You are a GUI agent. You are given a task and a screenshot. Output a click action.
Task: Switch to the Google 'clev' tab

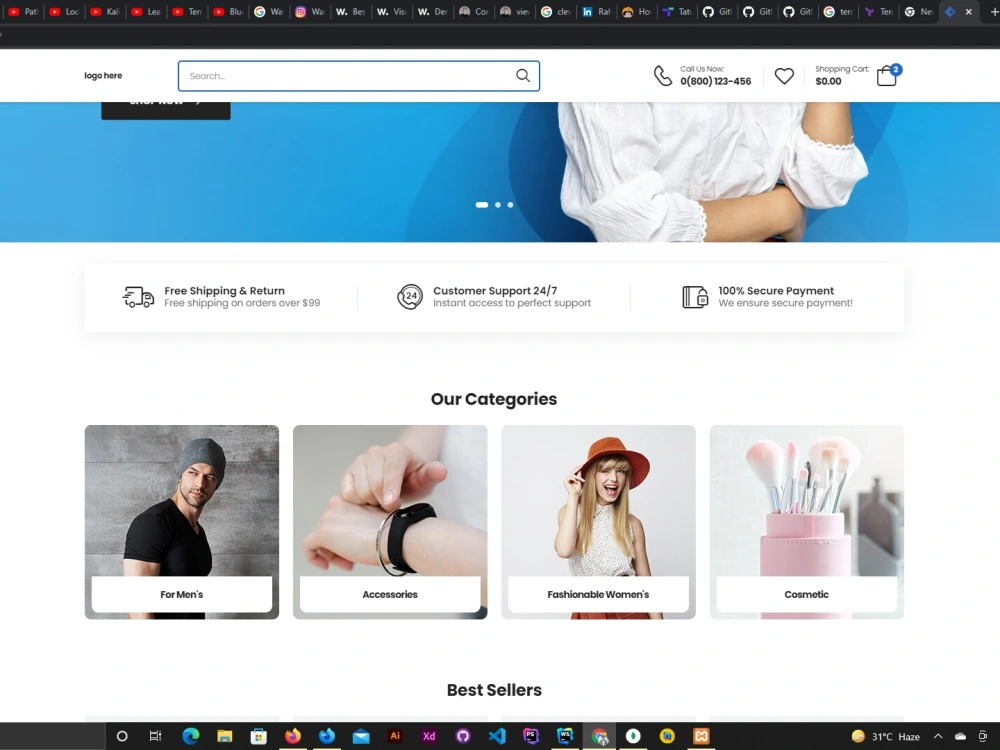coord(555,11)
